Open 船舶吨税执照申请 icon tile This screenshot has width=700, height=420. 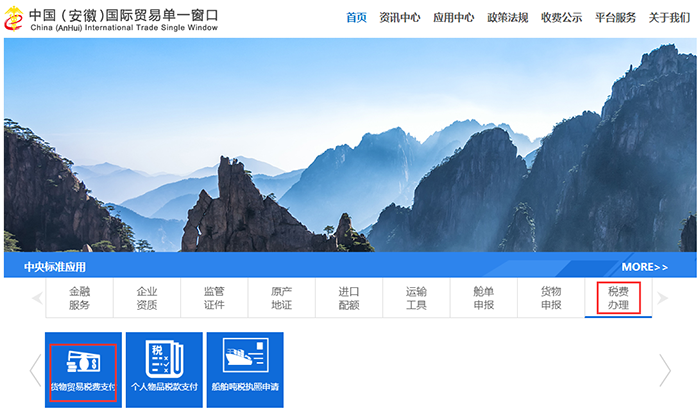click(x=245, y=370)
